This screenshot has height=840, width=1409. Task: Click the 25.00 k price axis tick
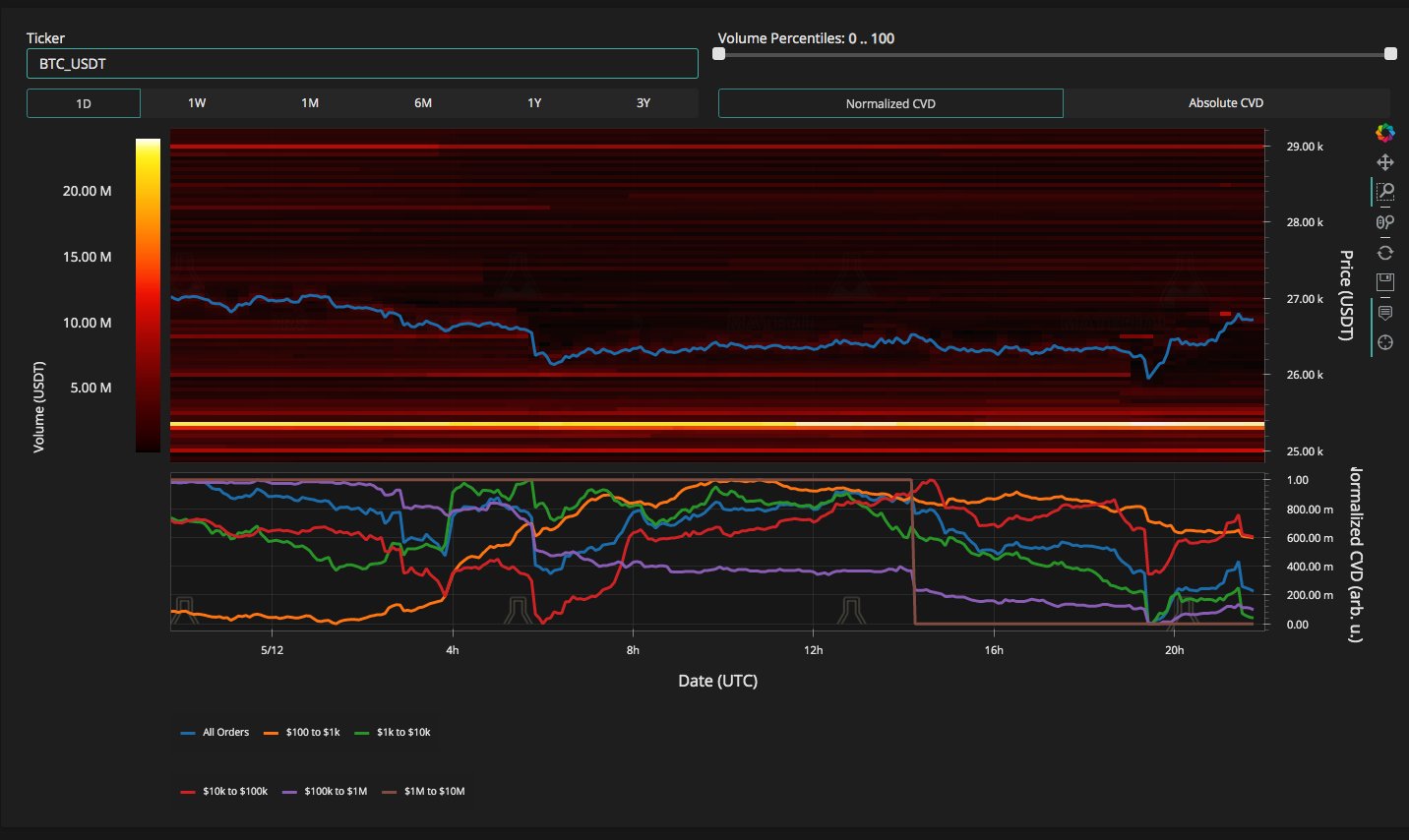click(1305, 451)
